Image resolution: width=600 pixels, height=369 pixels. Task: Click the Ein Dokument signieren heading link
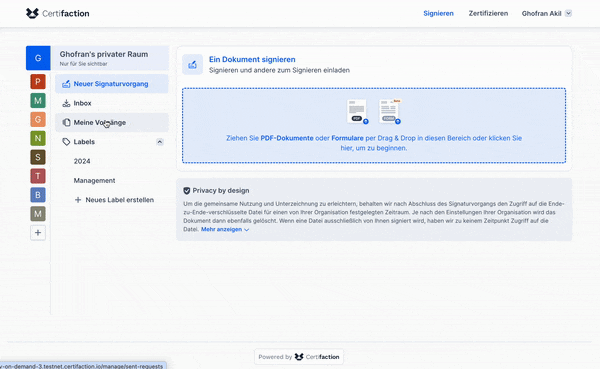pyautogui.click(x=252, y=59)
